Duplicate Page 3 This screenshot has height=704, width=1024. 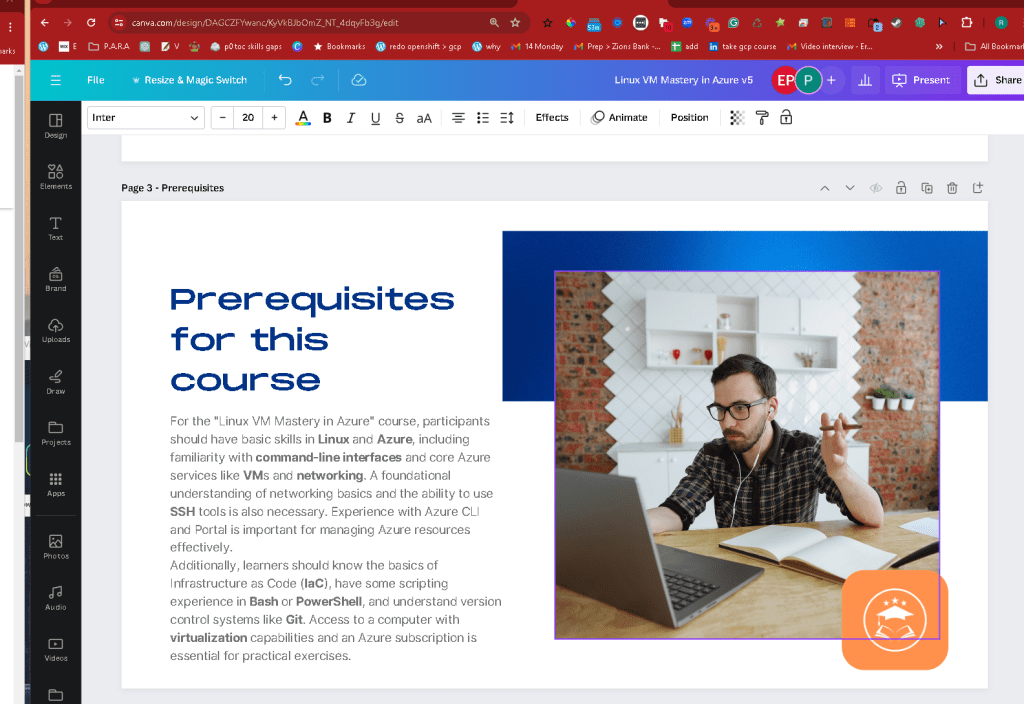coord(927,188)
